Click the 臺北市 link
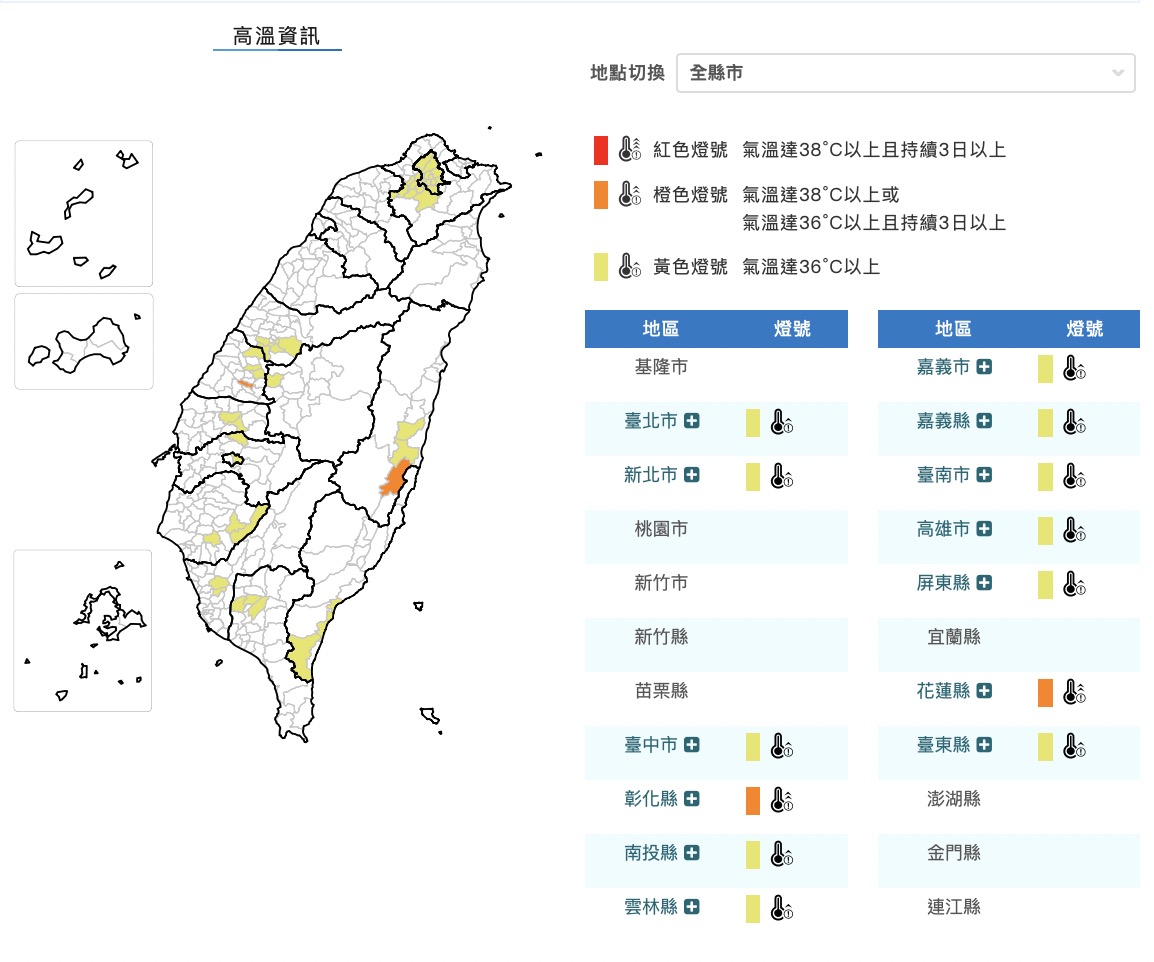Screen dimensions: 1154x962 point(651,420)
